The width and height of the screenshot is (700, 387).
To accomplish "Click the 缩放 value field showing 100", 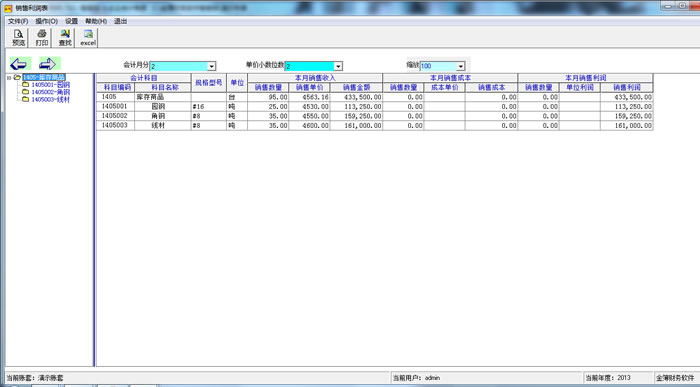I will click(438, 66).
